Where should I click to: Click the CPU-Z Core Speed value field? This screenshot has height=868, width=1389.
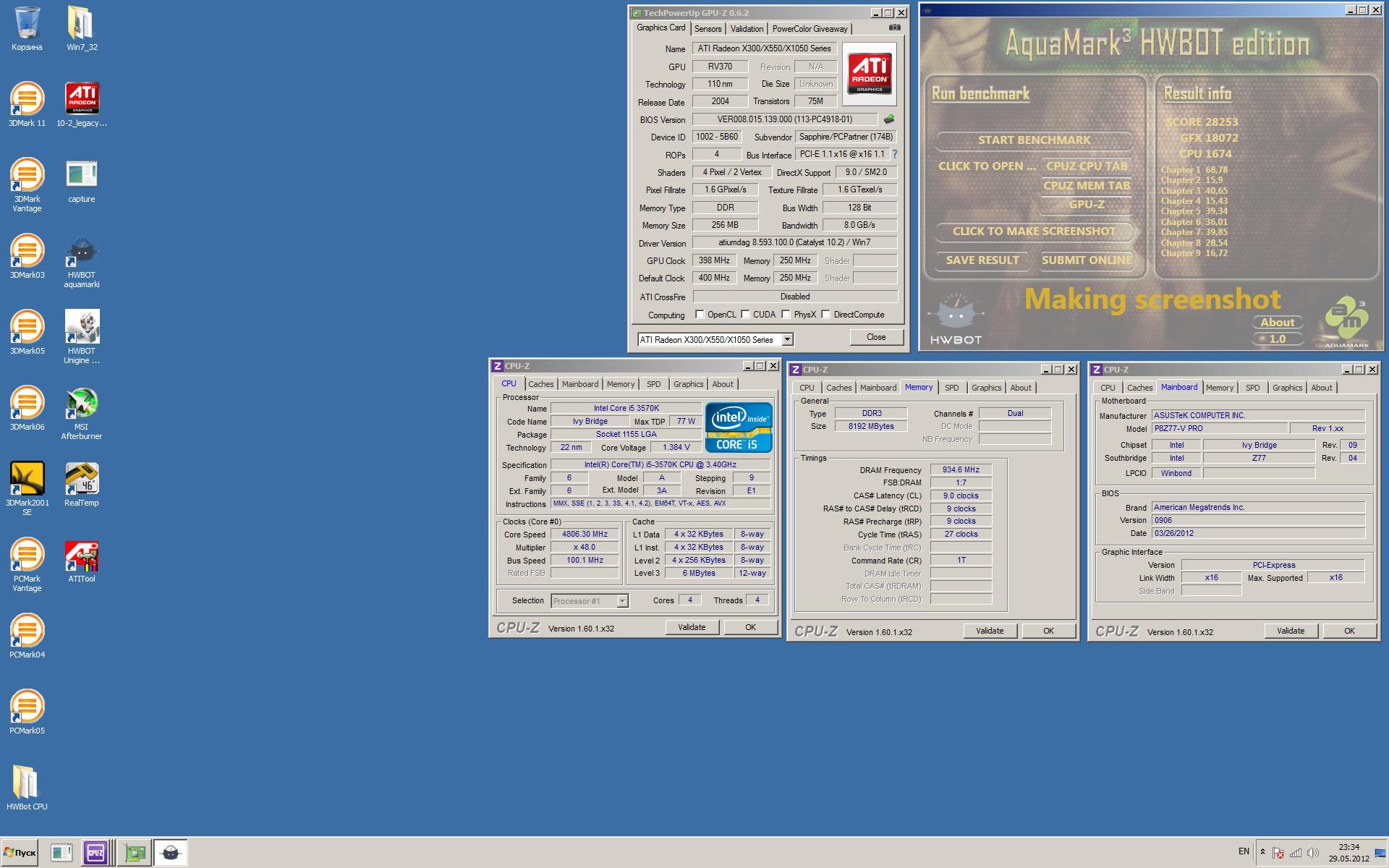pos(585,535)
